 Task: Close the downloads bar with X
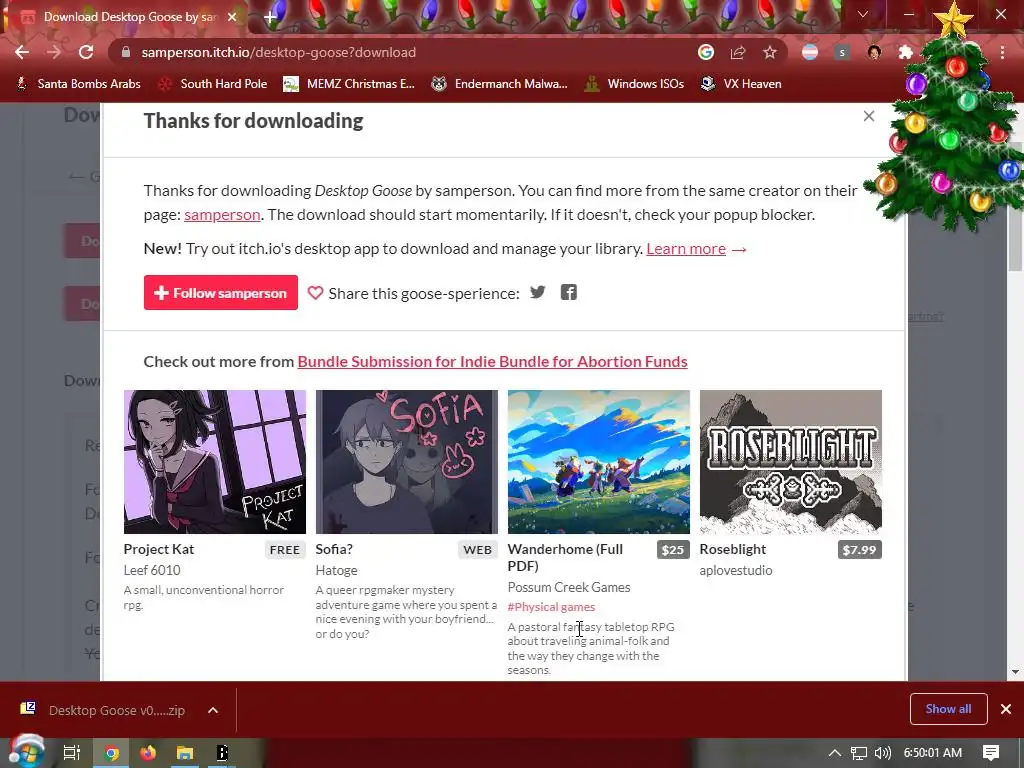pyautogui.click(x=1006, y=709)
